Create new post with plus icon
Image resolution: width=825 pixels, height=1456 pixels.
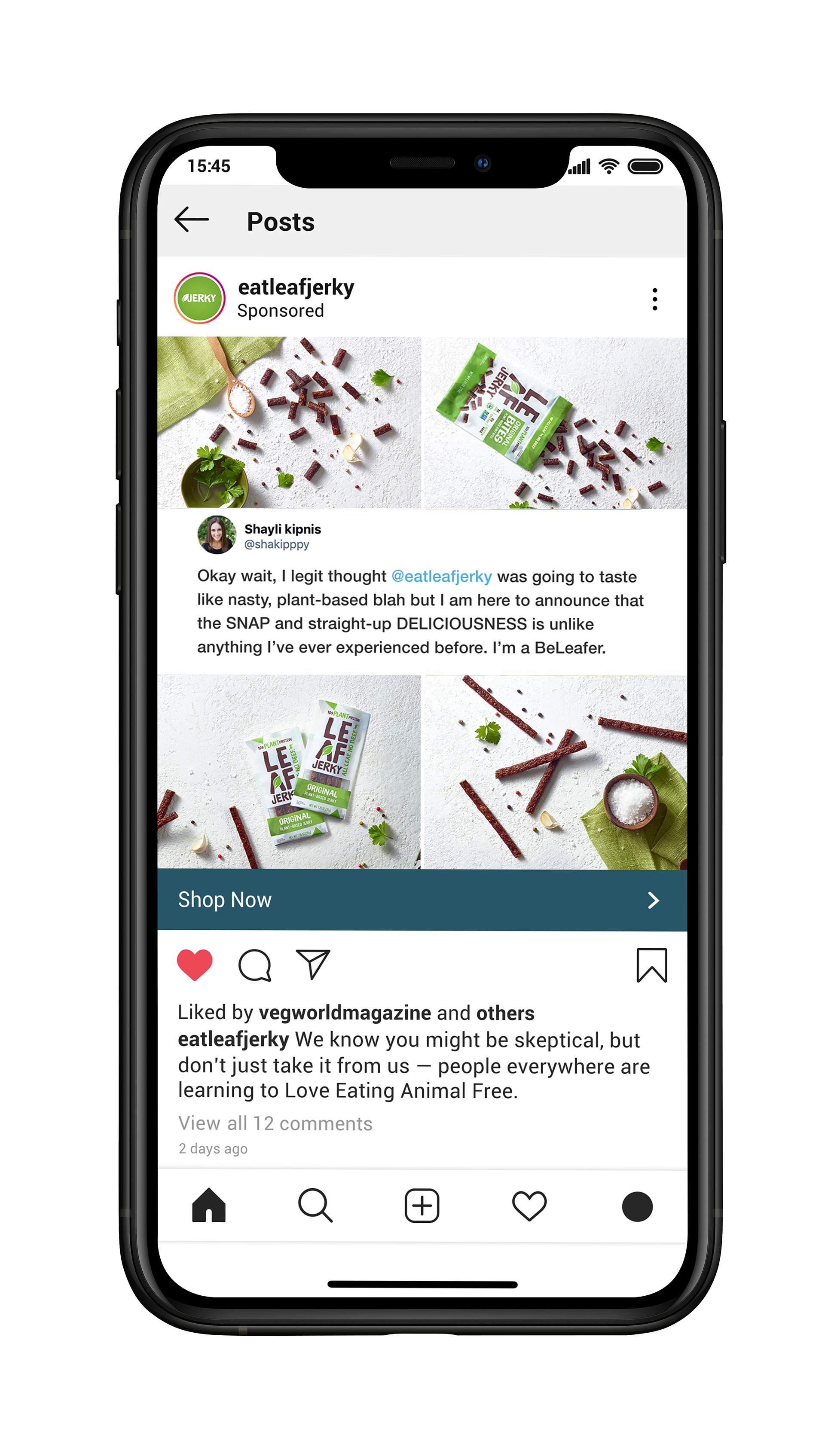tap(422, 1205)
